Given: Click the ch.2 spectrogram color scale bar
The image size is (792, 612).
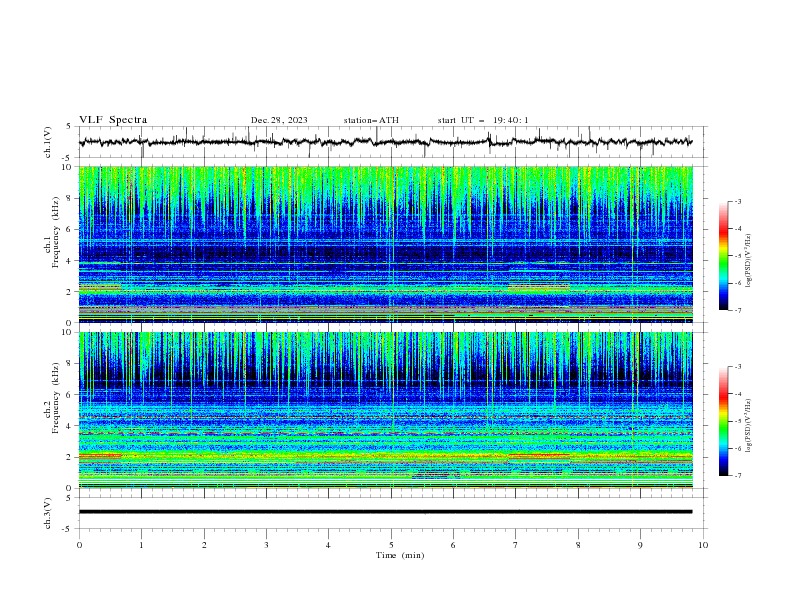Looking at the screenshot, I should [x=724, y=421].
